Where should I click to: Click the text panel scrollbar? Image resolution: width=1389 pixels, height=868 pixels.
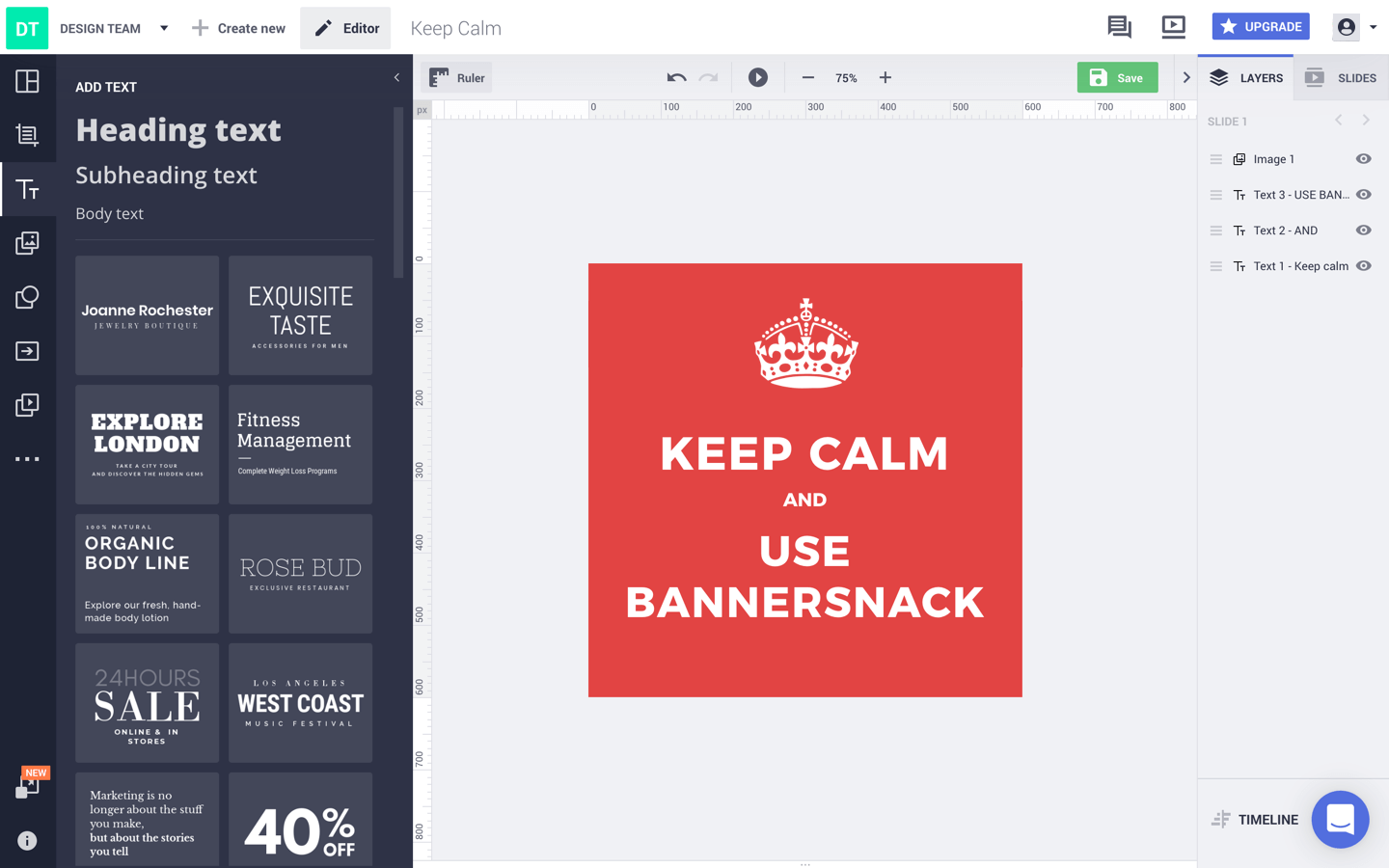pyautogui.click(x=398, y=193)
